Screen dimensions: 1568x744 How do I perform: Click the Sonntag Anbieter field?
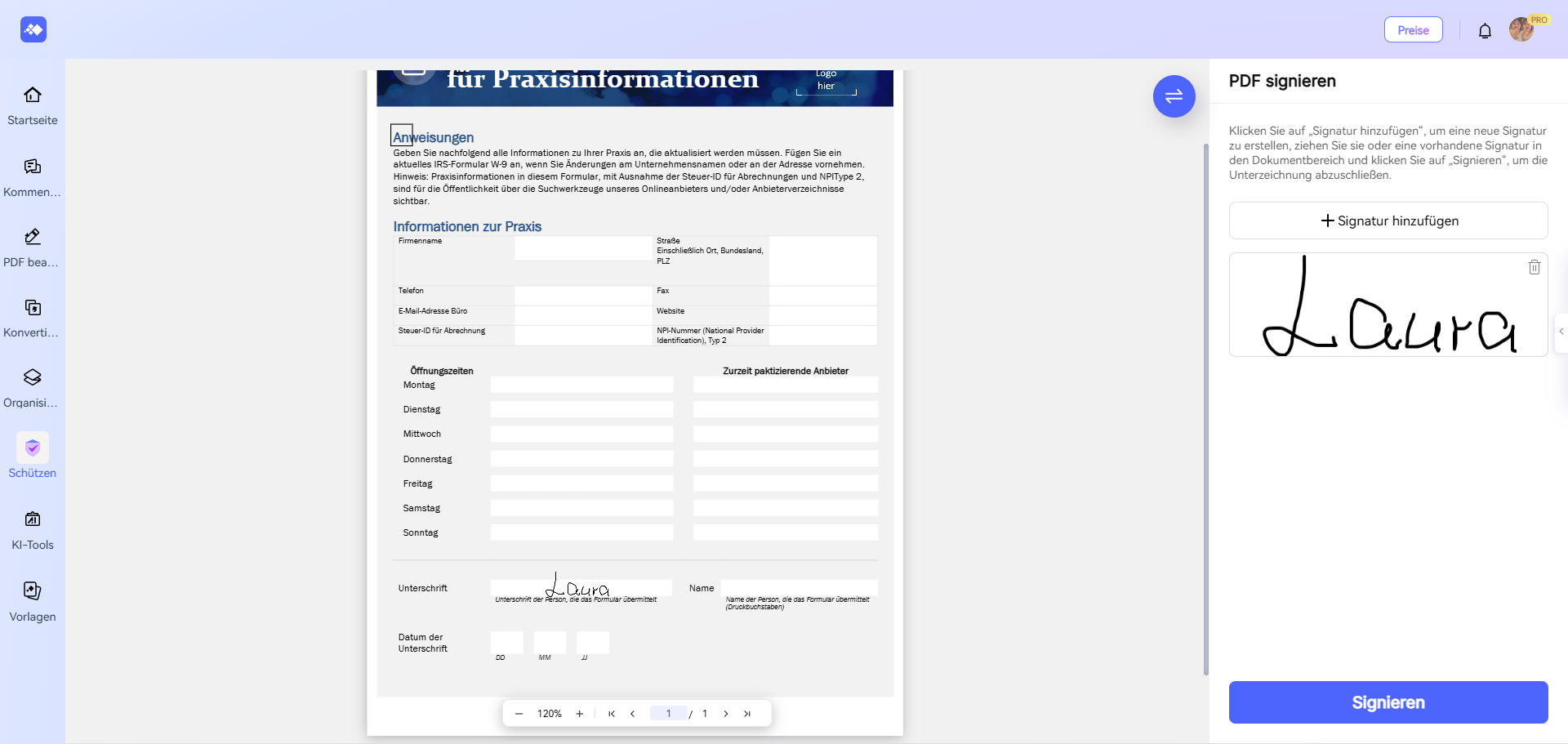[x=786, y=532]
